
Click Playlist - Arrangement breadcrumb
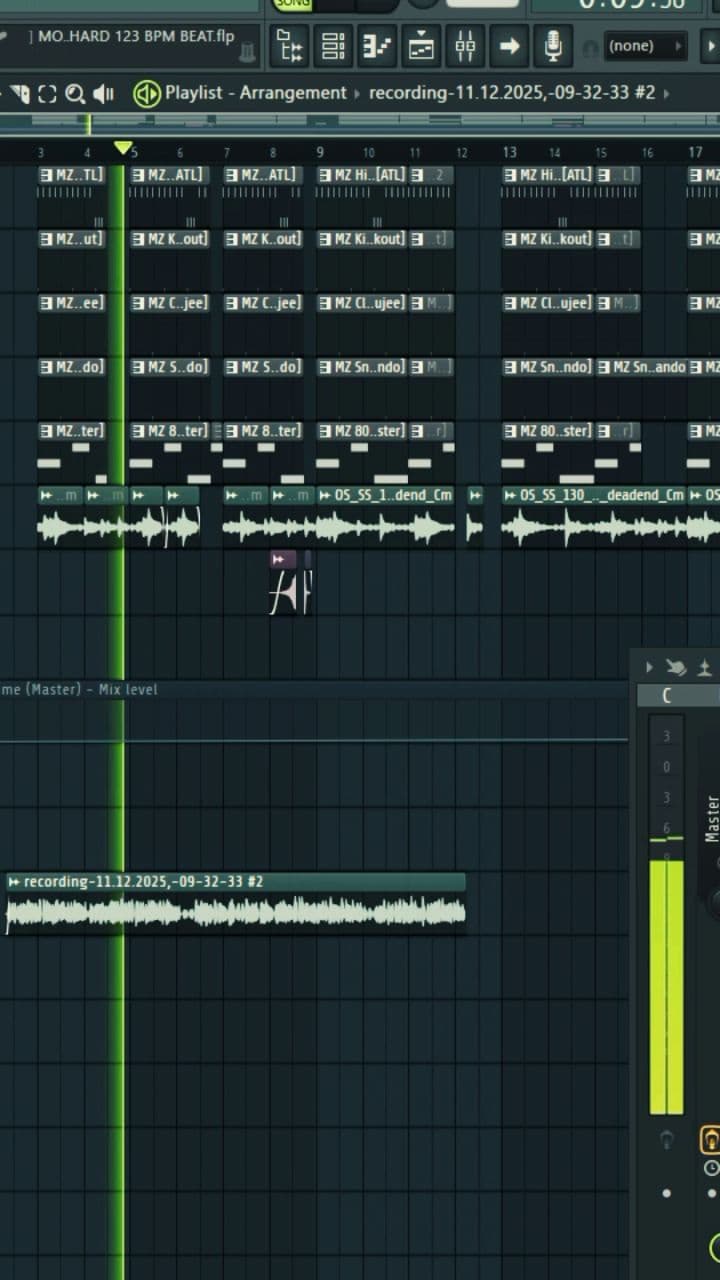click(x=256, y=93)
